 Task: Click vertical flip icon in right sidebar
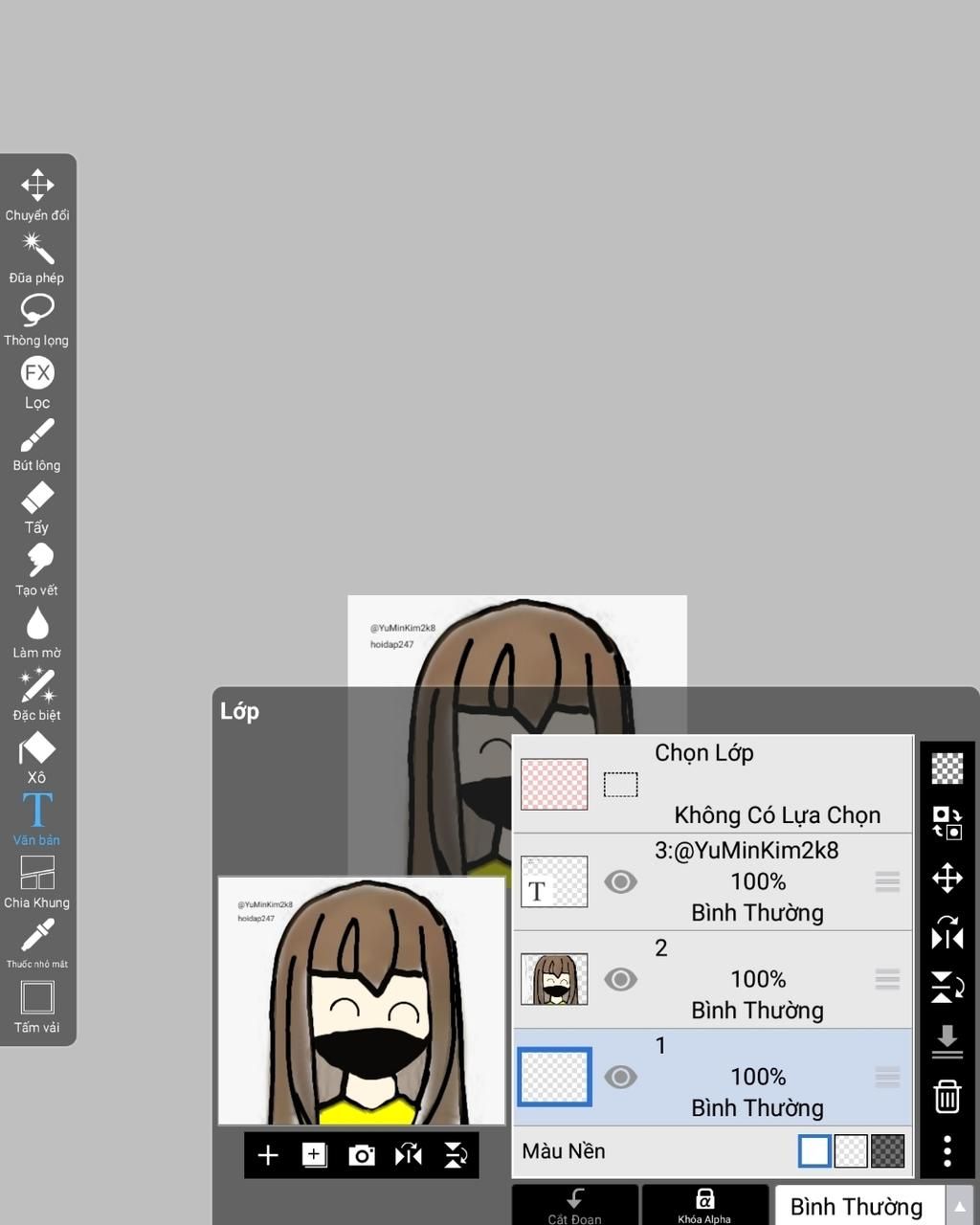coord(947,987)
